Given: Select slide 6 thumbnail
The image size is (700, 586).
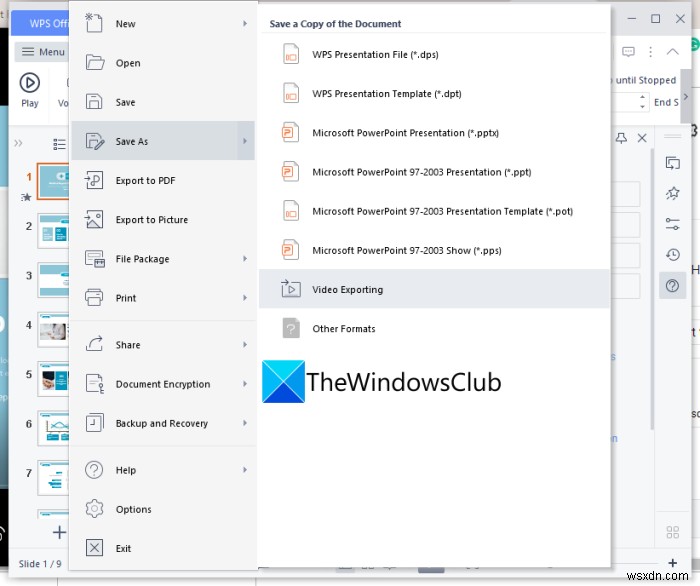Looking at the screenshot, I should pyautogui.click(x=53, y=428).
